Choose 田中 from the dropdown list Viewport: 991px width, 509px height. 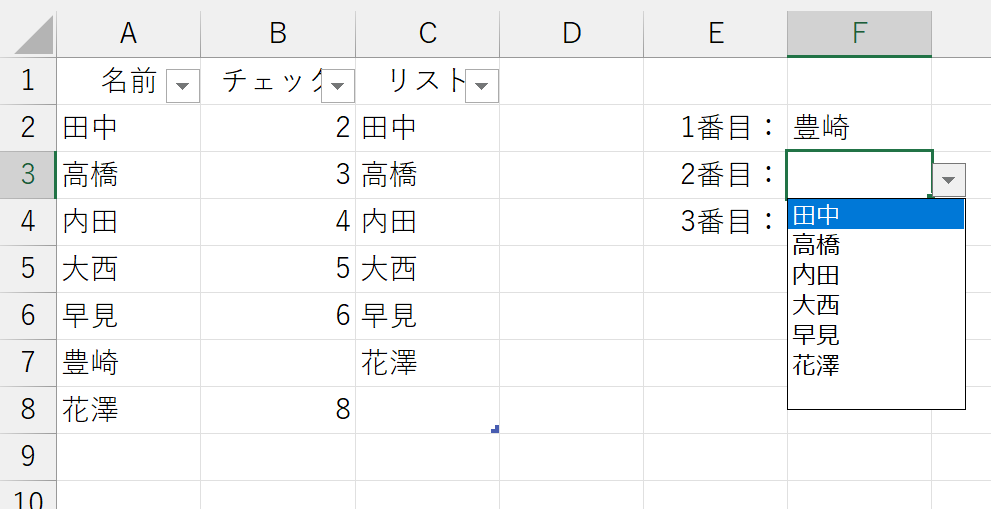(x=875, y=215)
